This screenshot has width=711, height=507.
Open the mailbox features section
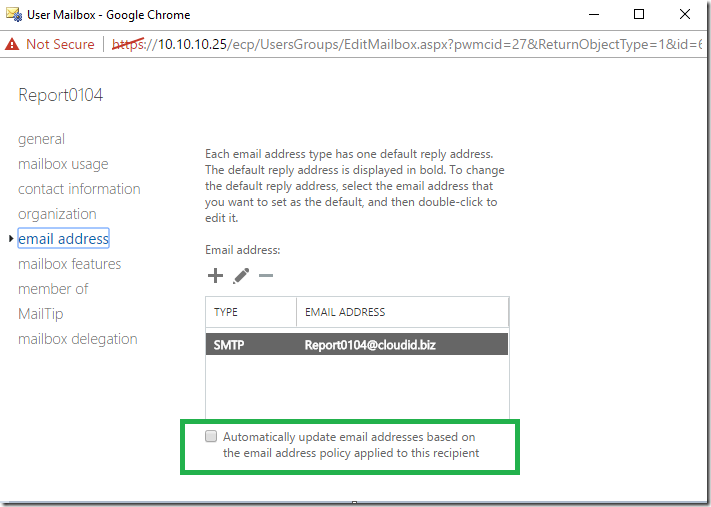tap(69, 263)
